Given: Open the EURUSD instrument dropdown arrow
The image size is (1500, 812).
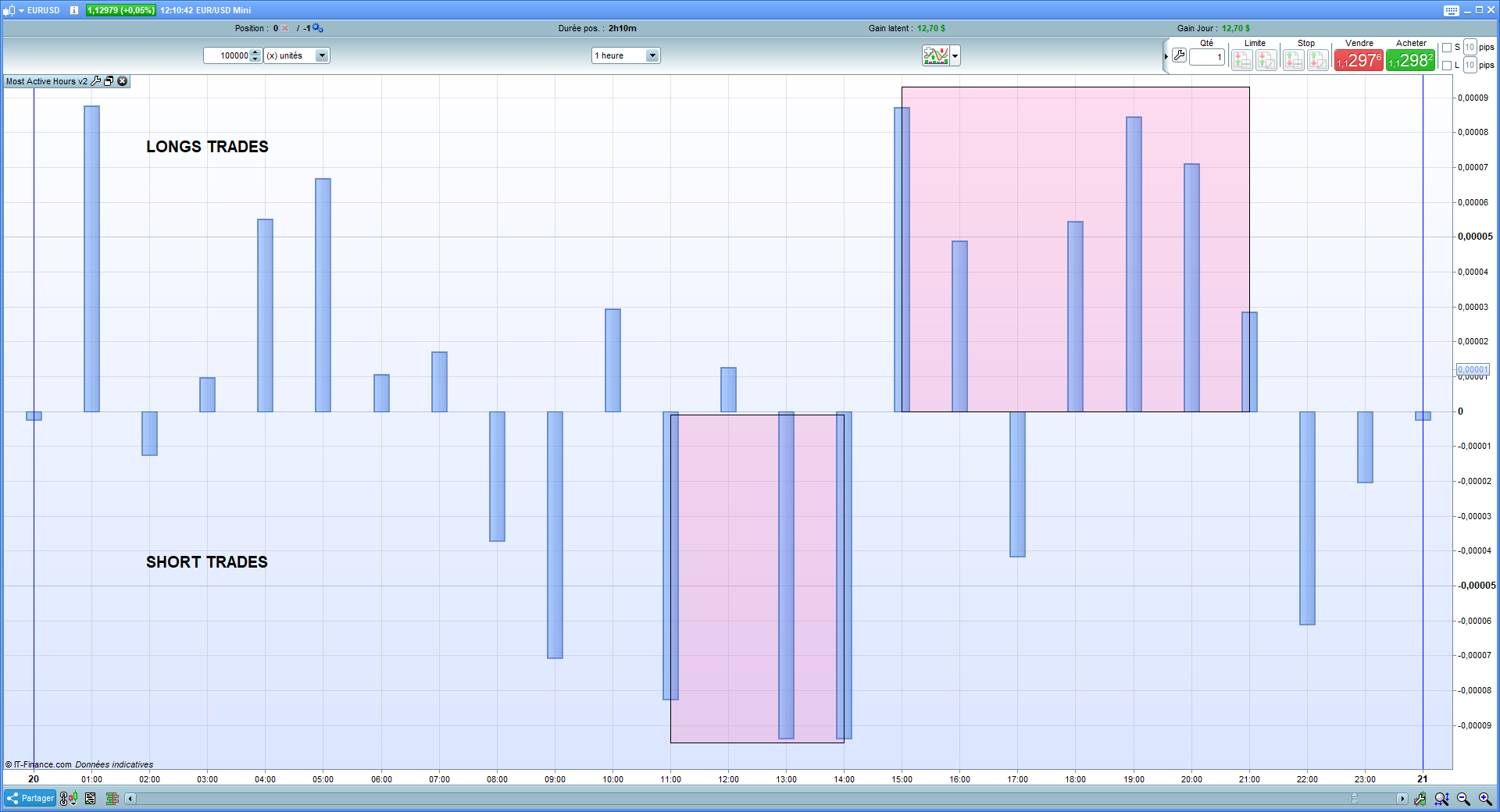Looking at the screenshot, I should click(x=21, y=10).
